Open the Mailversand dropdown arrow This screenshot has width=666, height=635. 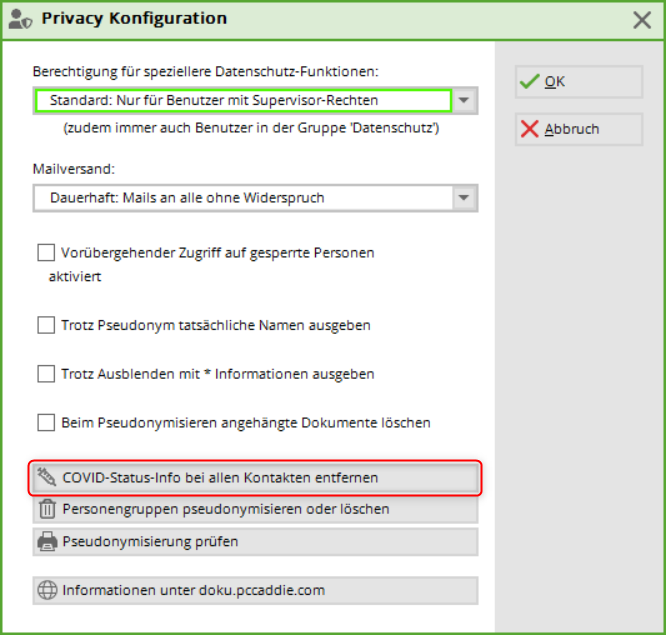[465, 198]
